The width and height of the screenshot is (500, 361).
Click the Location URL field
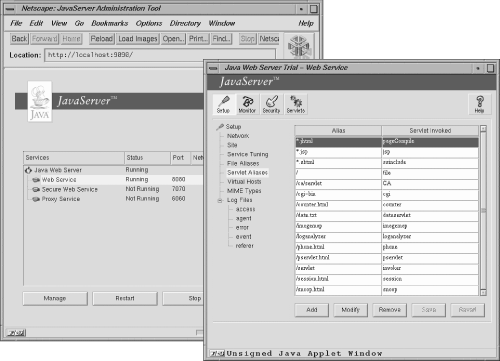coord(160,55)
